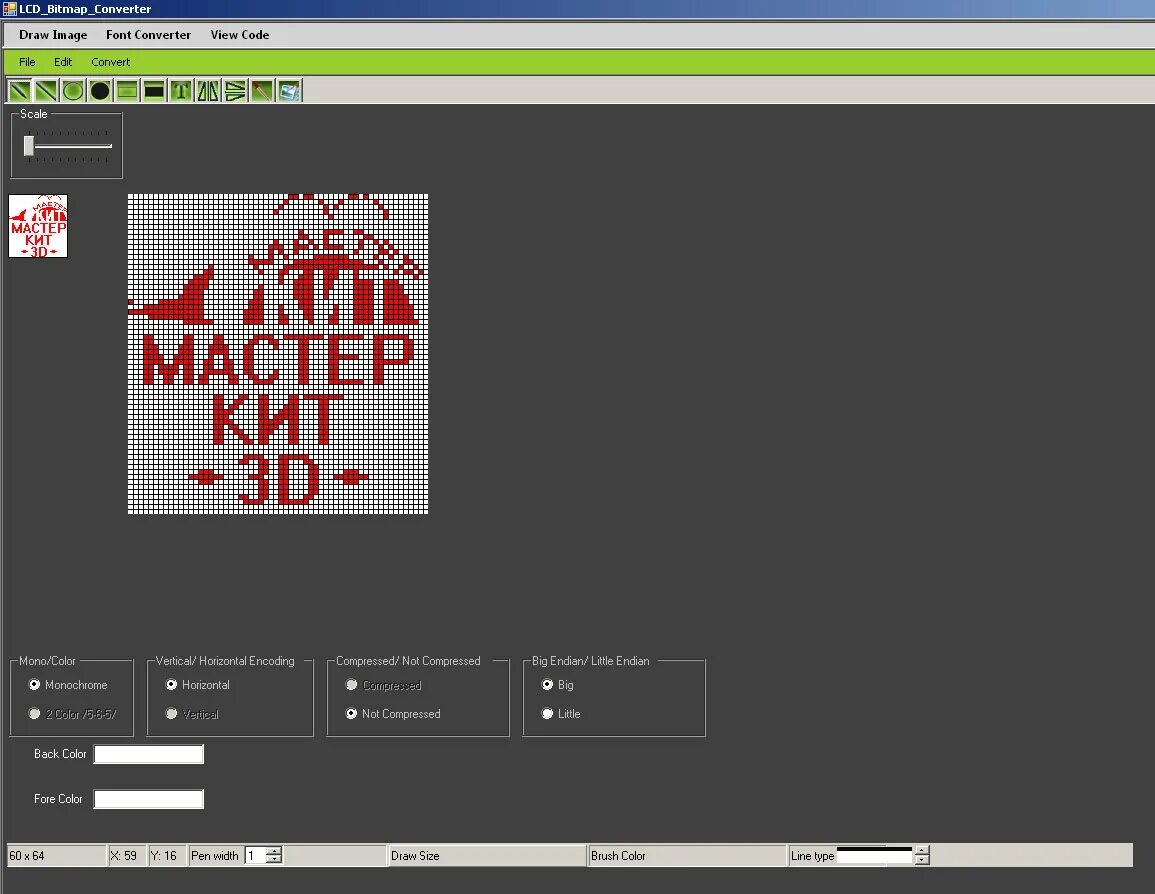Select the Brush tool
This screenshot has width=1155, height=894.
(262, 91)
